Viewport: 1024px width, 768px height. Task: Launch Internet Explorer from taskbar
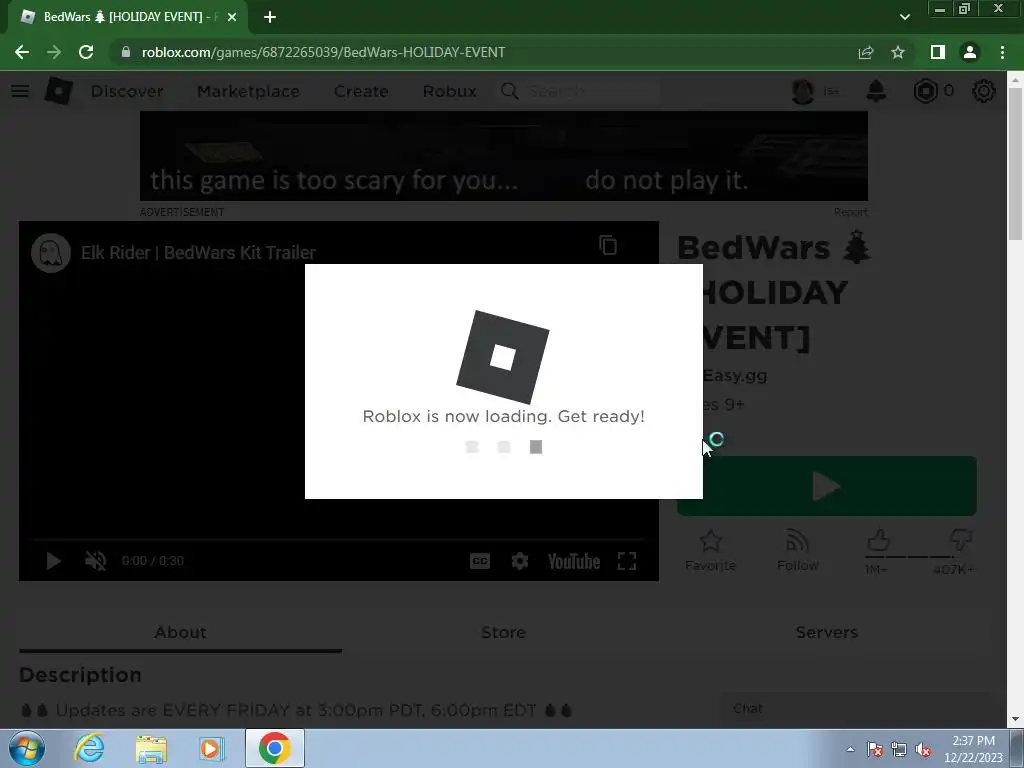[x=89, y=748]
